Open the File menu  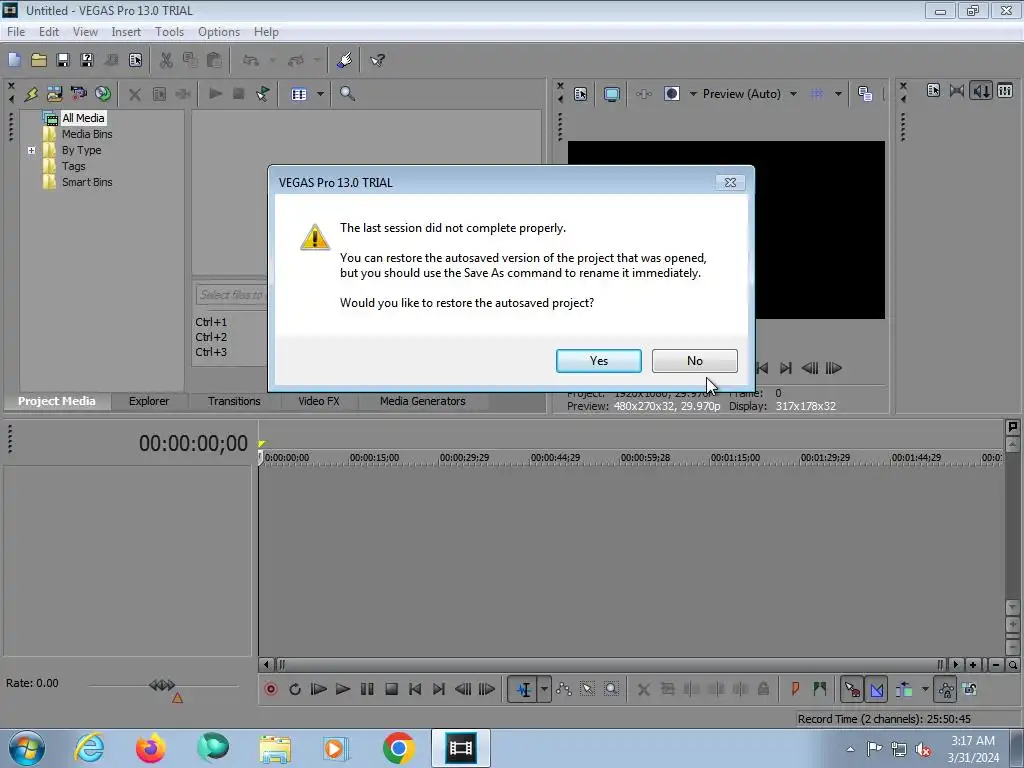pyautogui.click(x=16, y=31)
